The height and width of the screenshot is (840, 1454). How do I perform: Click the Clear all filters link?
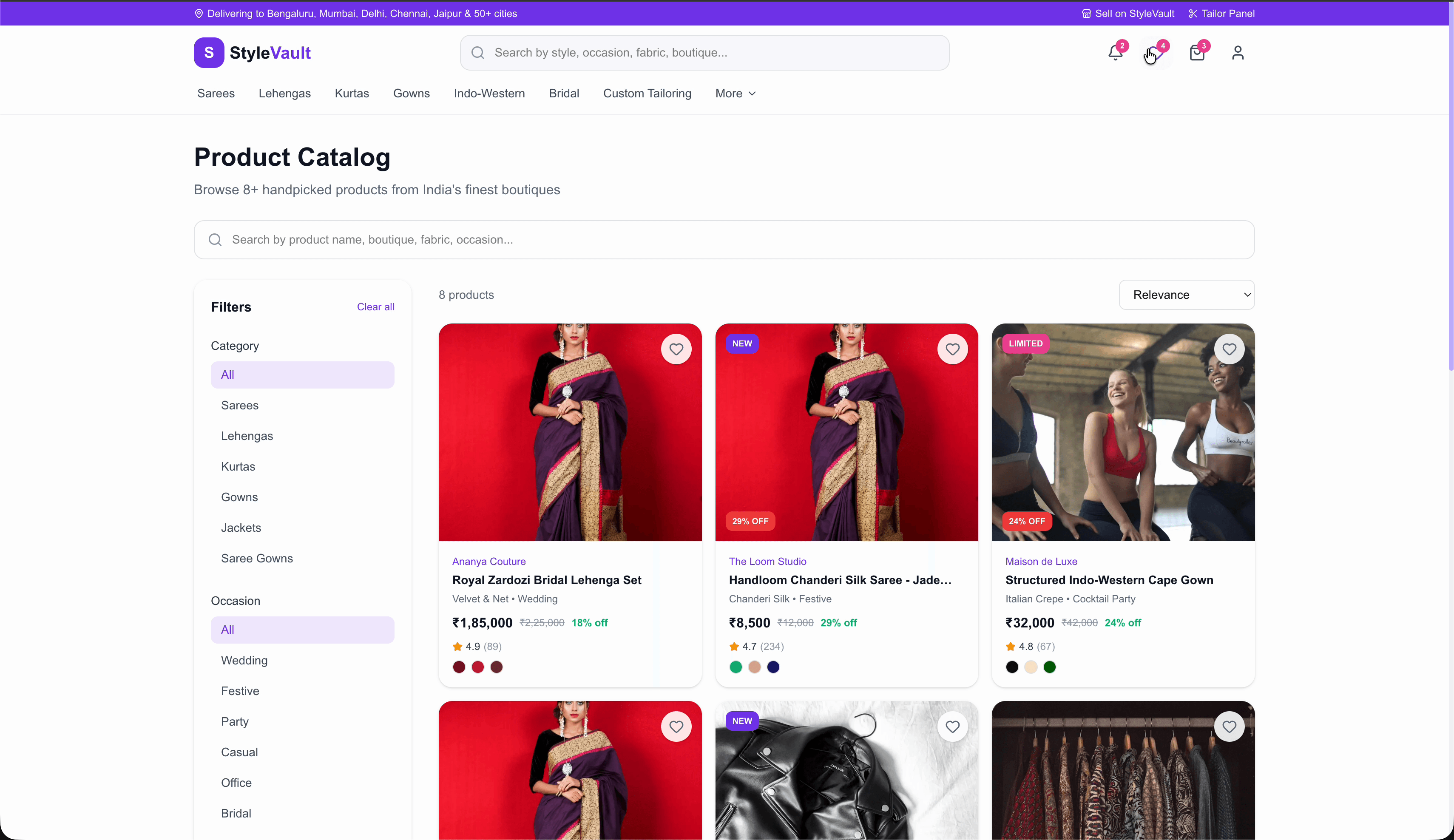click(375, 306)
